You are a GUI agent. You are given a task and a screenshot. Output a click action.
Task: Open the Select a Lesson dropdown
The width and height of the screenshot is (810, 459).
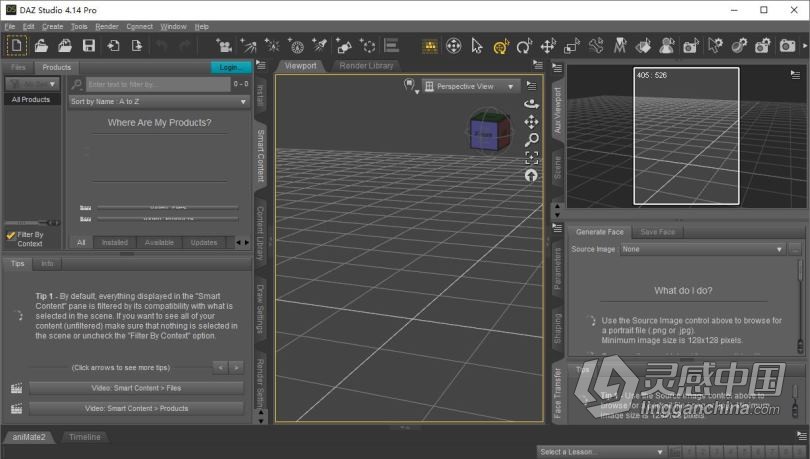pyautogui.click(x=601, y=452)
